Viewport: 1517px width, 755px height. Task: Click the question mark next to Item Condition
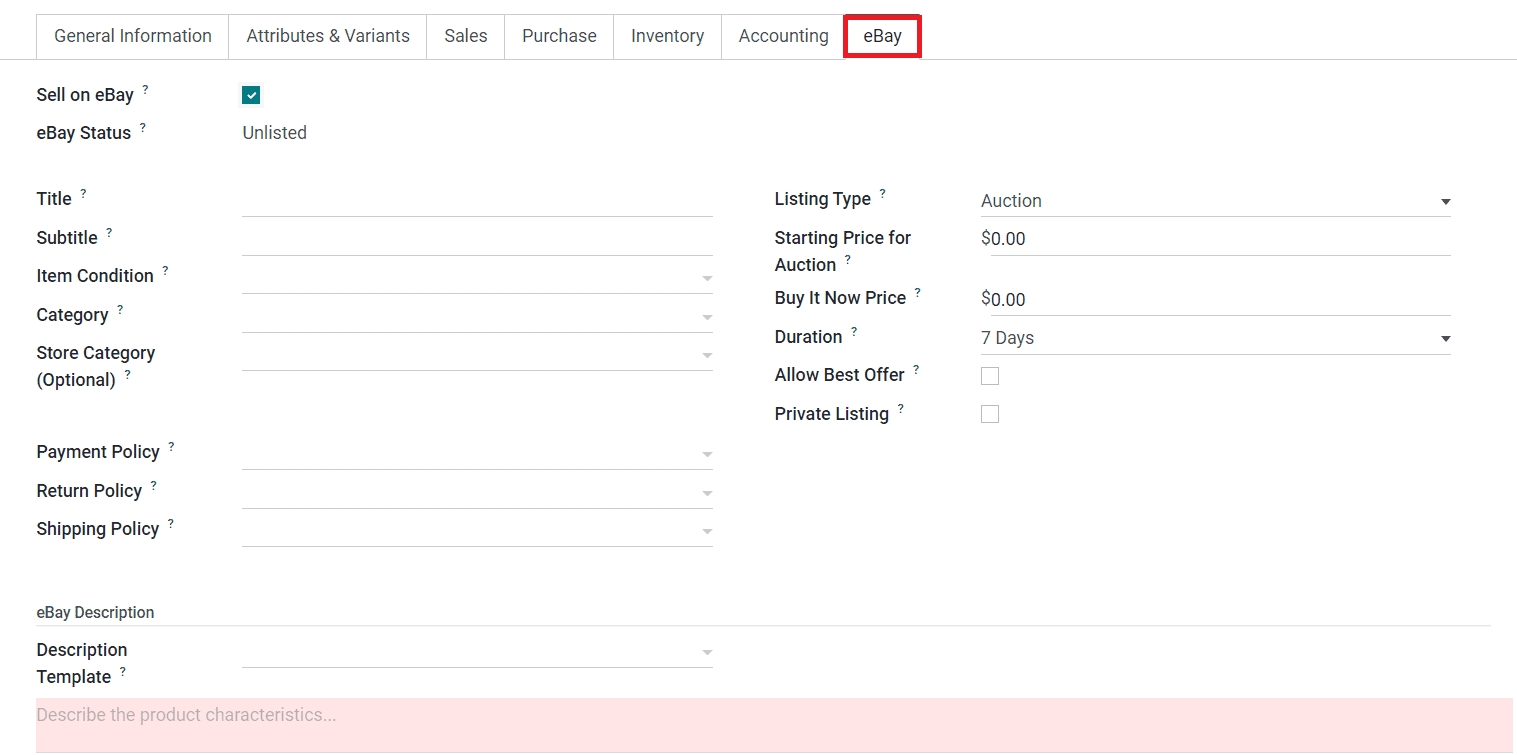click(x=165, y=271)
